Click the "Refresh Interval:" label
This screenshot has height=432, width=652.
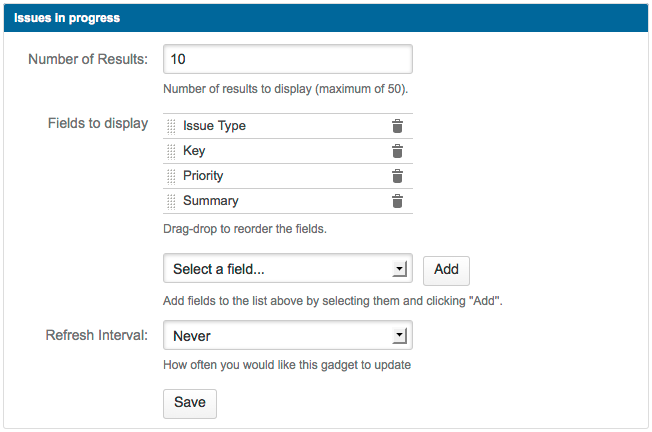click(97, 336)
